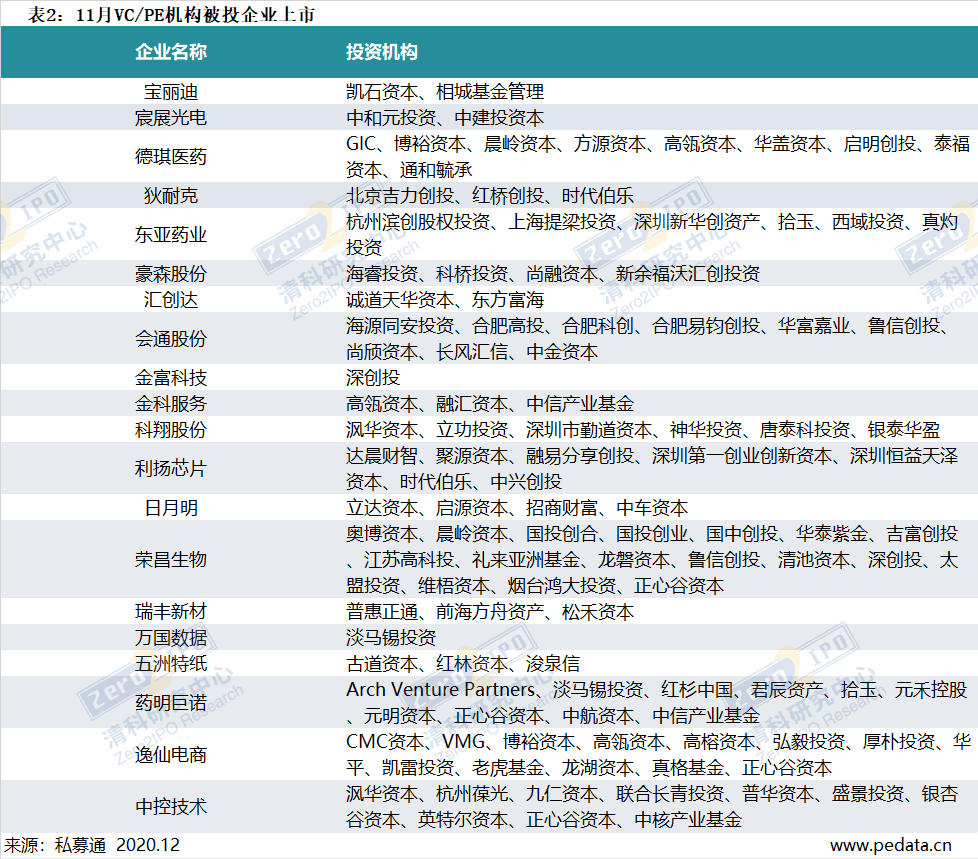The width and height of the screenshot is (978, 859).
Task: Select the 汇创达 company cell
Action: click(x=171, y=300)
